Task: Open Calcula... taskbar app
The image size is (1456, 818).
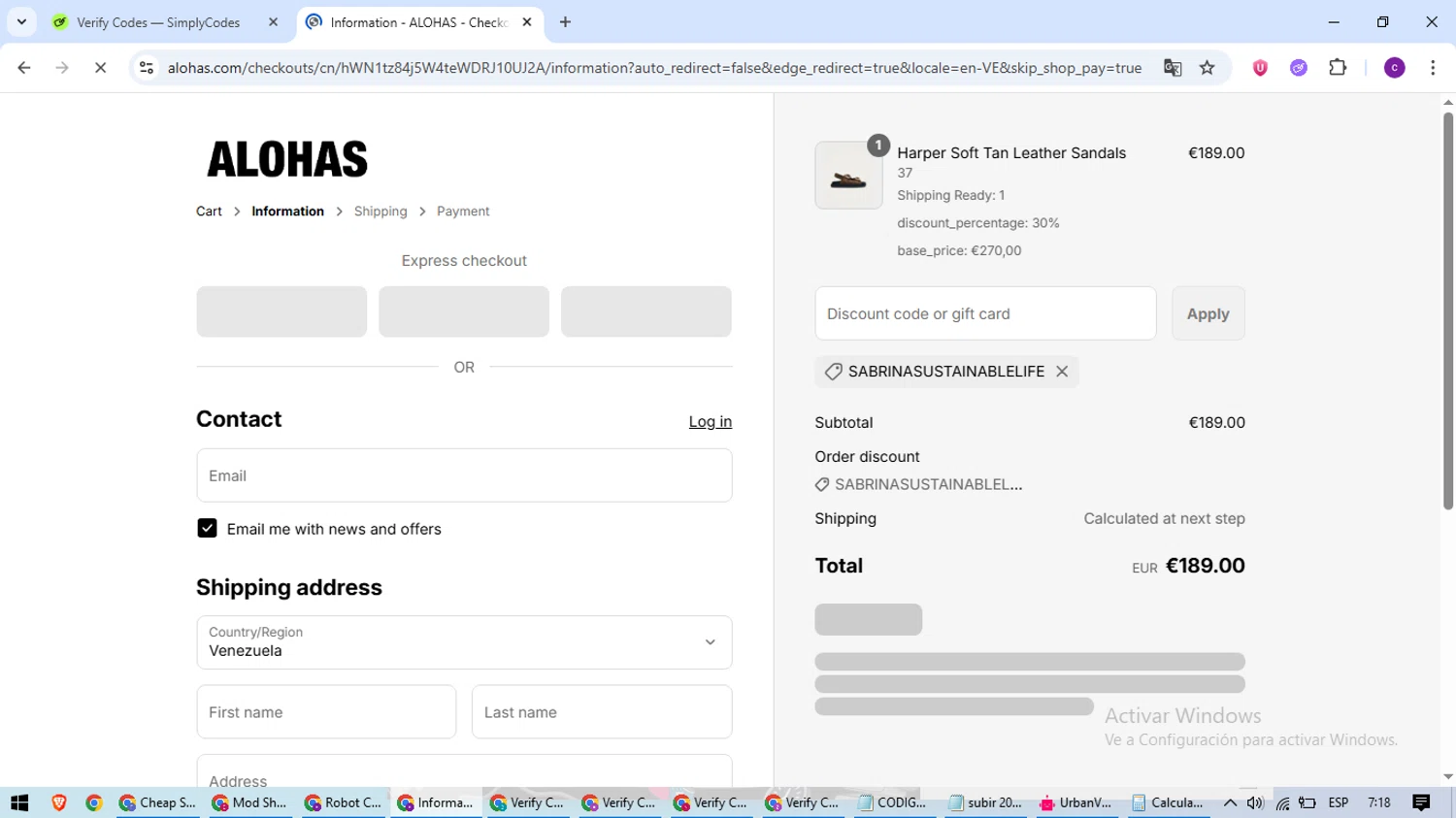Action: (1167, 802)
